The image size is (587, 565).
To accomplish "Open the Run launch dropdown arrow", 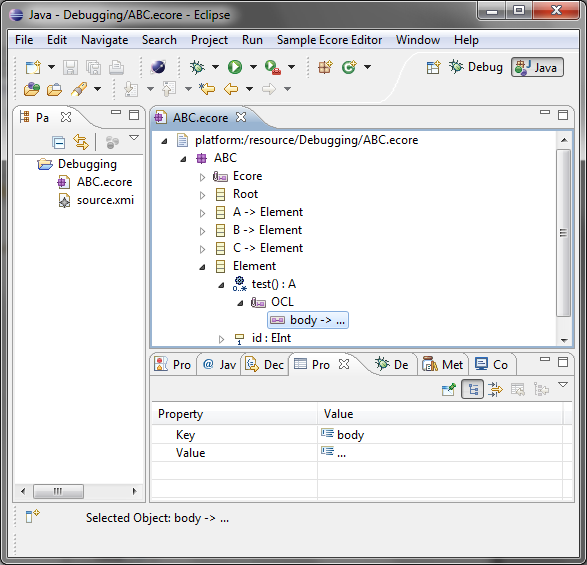I will 253,67.
